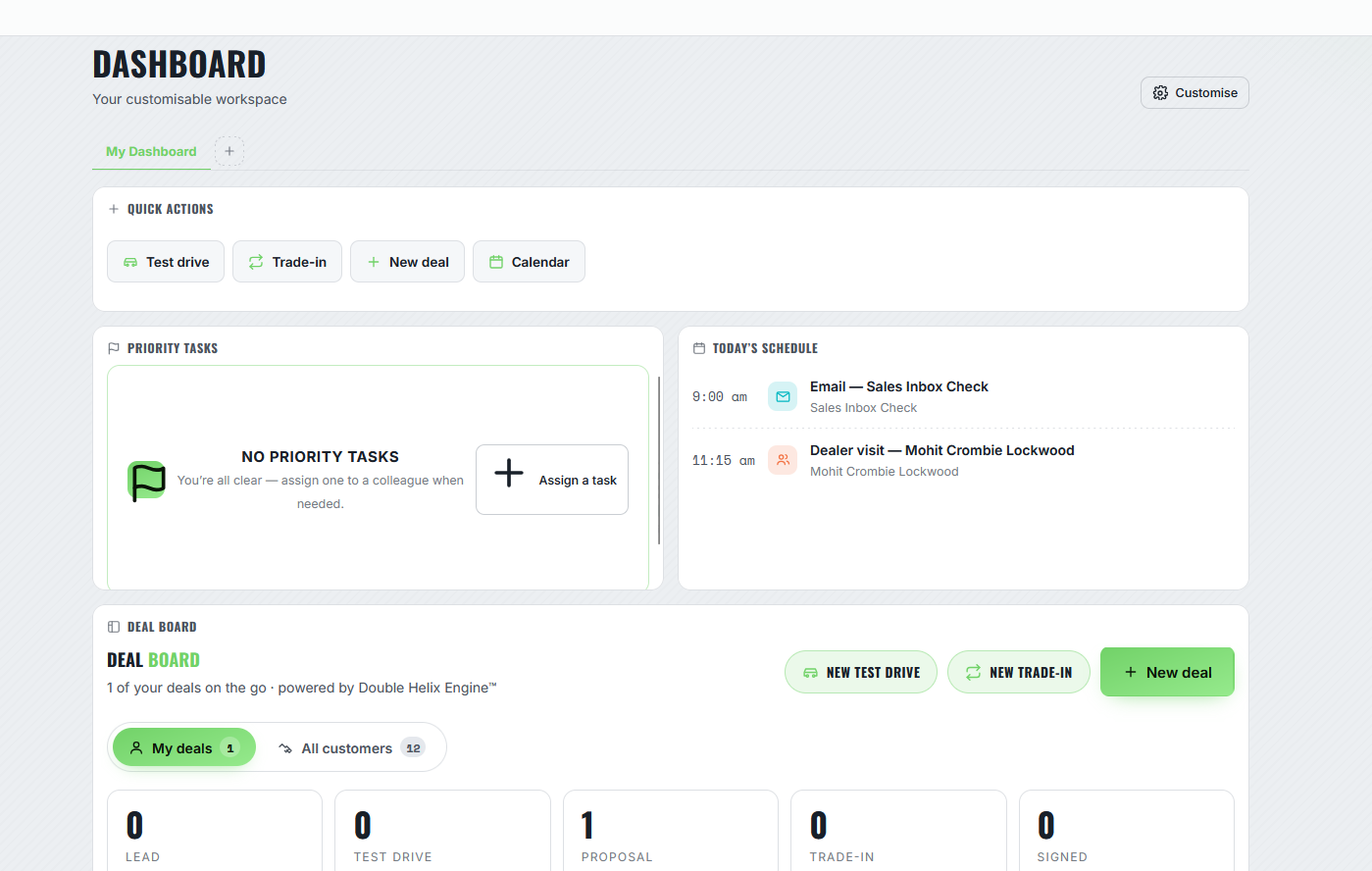Click the 11:15 am schedule time
The height and width of the screenshot is (871, 1372).
[724, 461]
